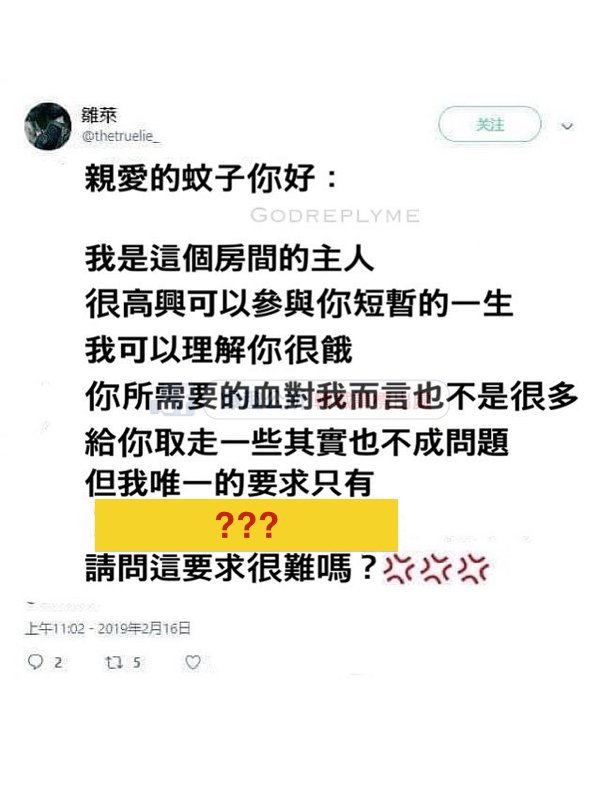Click the line 我是這個房間的主人
The height and width of the screenshot is (800, 600).
[x=230, y=258]
